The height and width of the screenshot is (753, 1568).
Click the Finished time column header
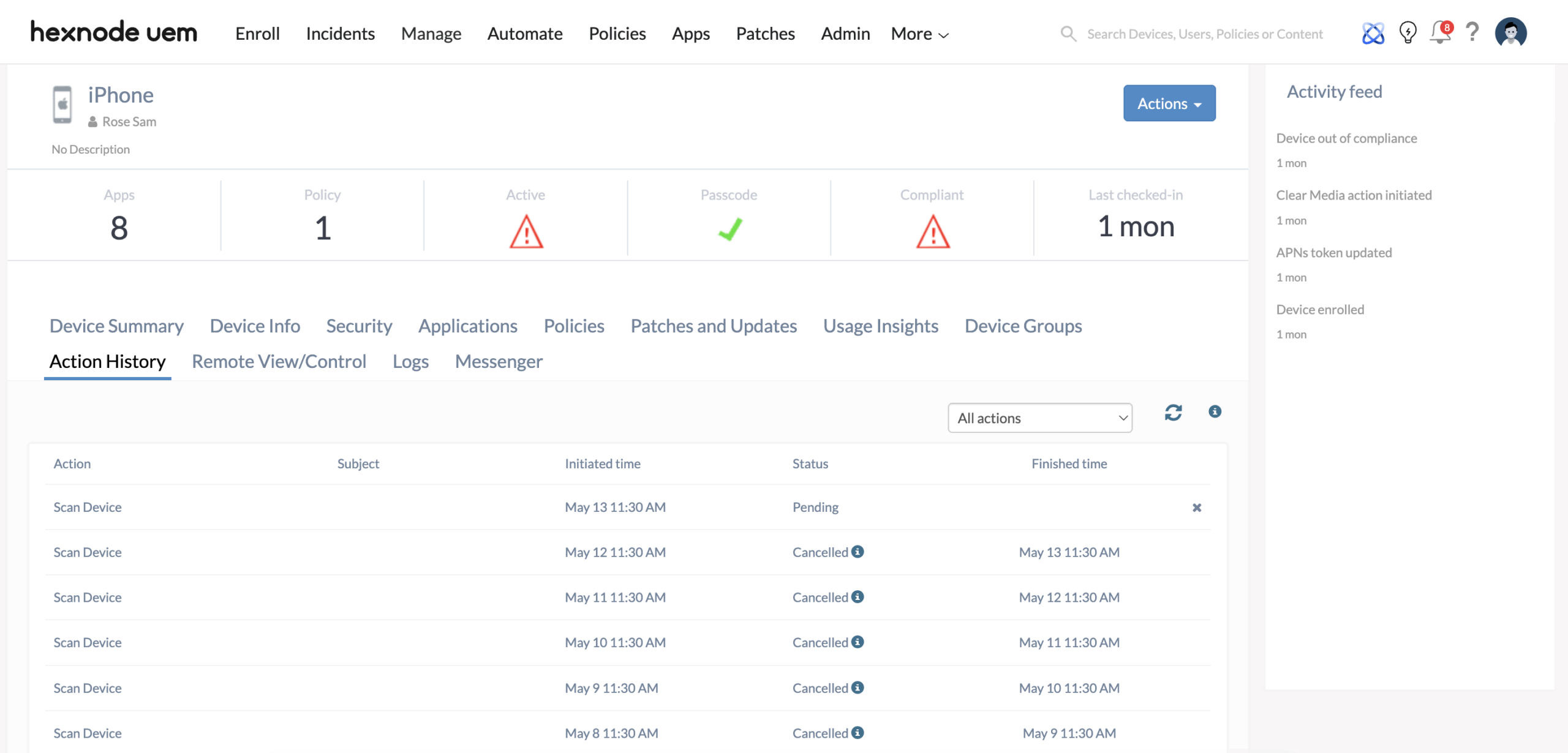(1069, 463)
